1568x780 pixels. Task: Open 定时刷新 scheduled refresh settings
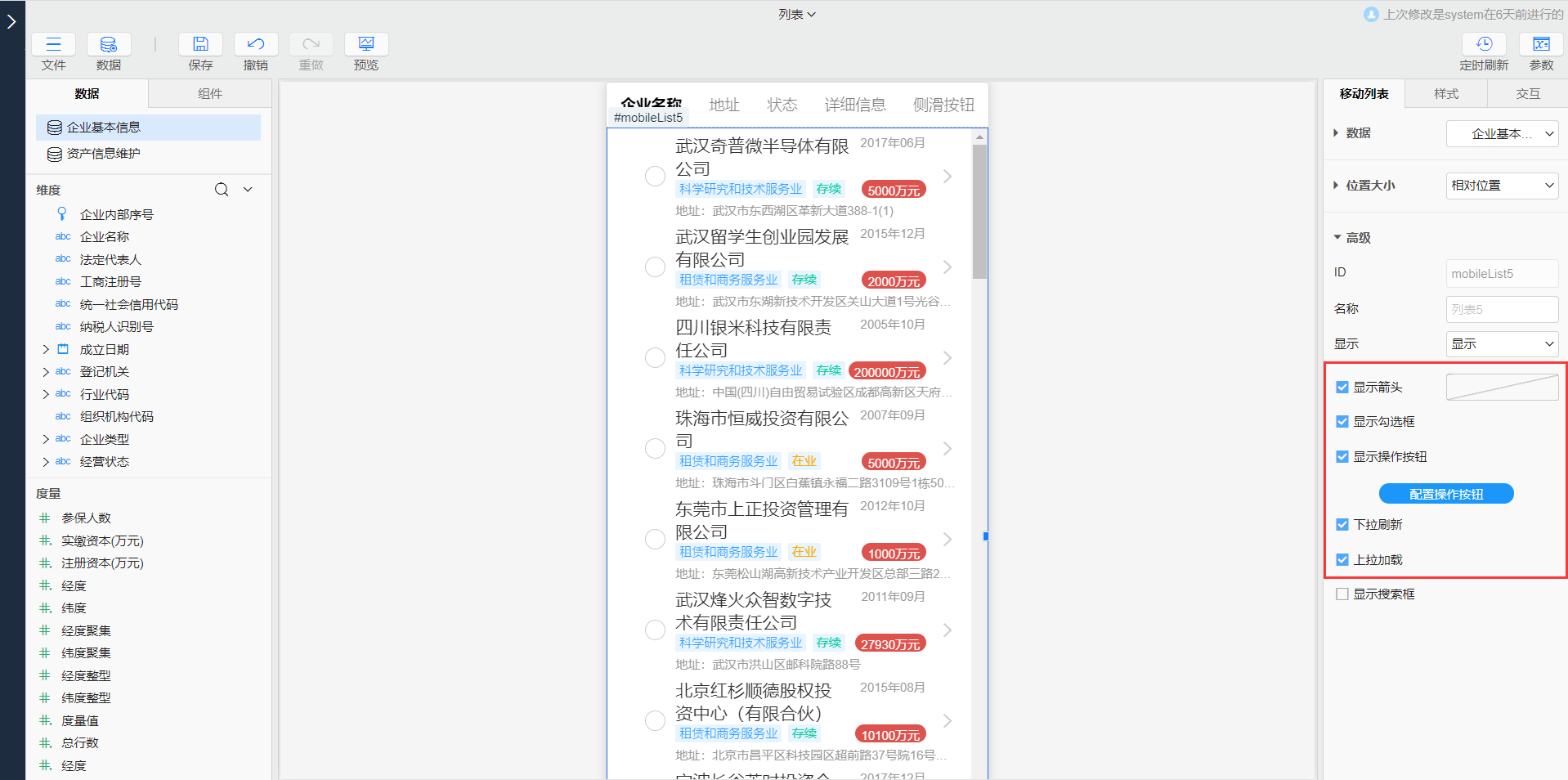(x=1484, y=44)
